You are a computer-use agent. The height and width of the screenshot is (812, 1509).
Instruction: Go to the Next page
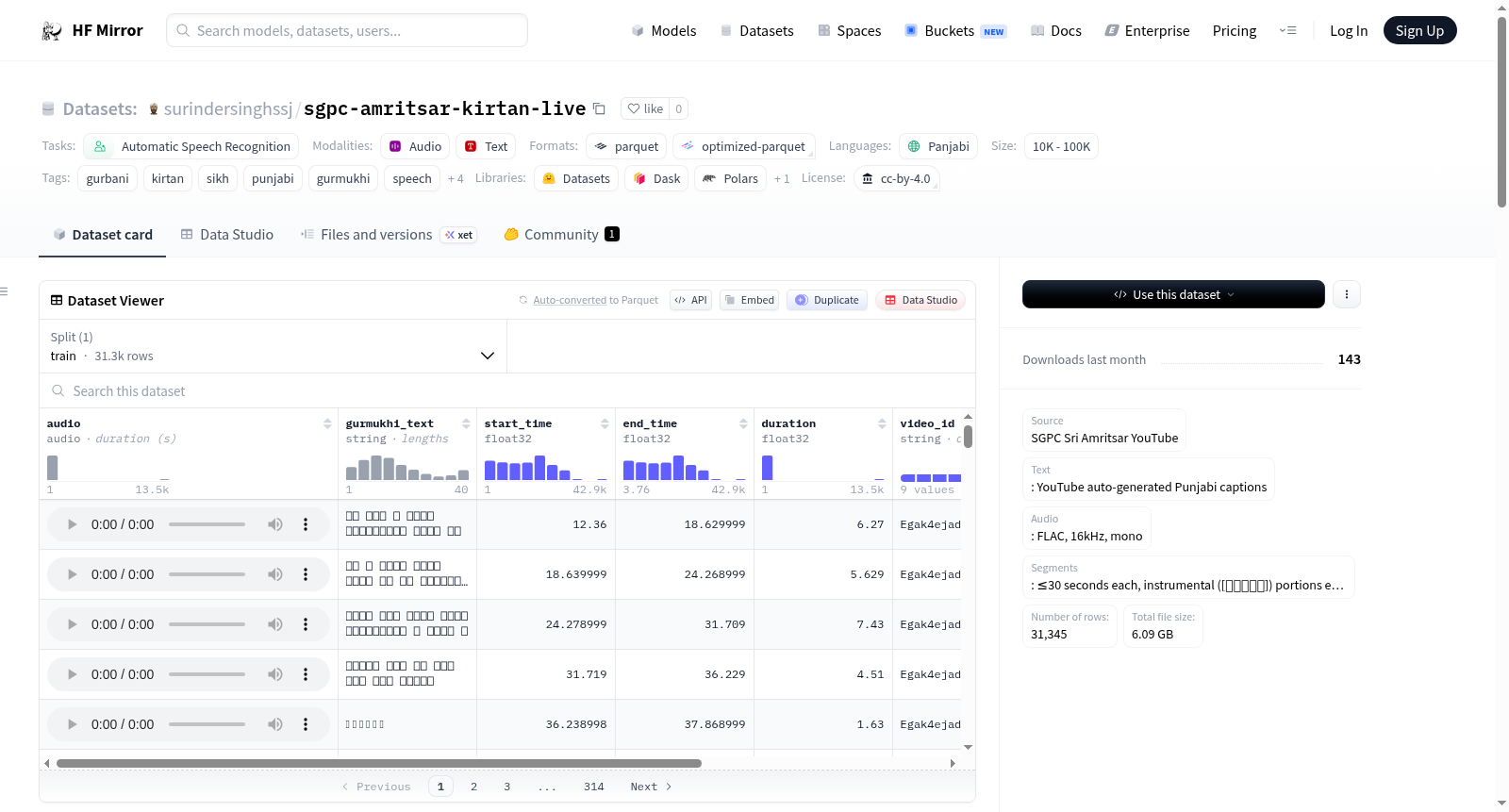(x=651, y=787)
